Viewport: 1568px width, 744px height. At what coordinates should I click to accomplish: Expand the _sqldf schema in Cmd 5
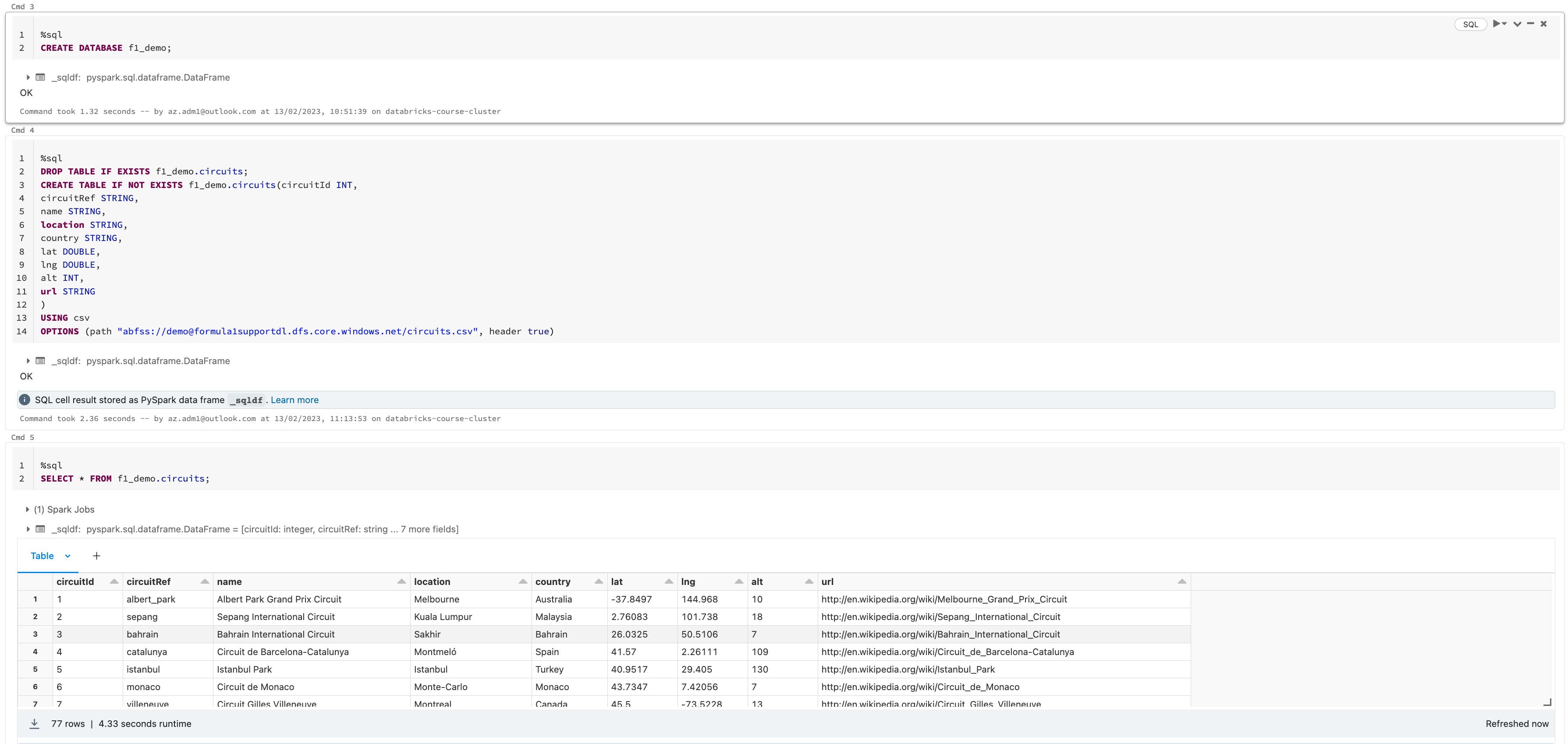[x=28, y=529]
